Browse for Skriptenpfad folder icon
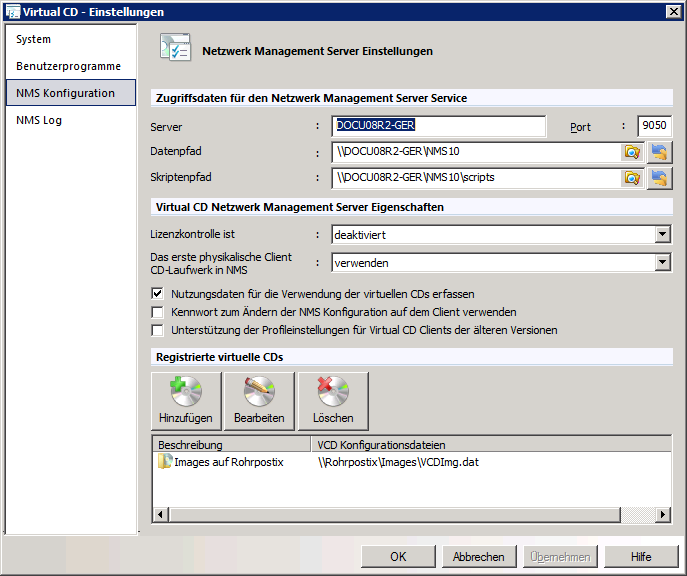The width and height of the screenshot is (687, 576). pos(632,178)
